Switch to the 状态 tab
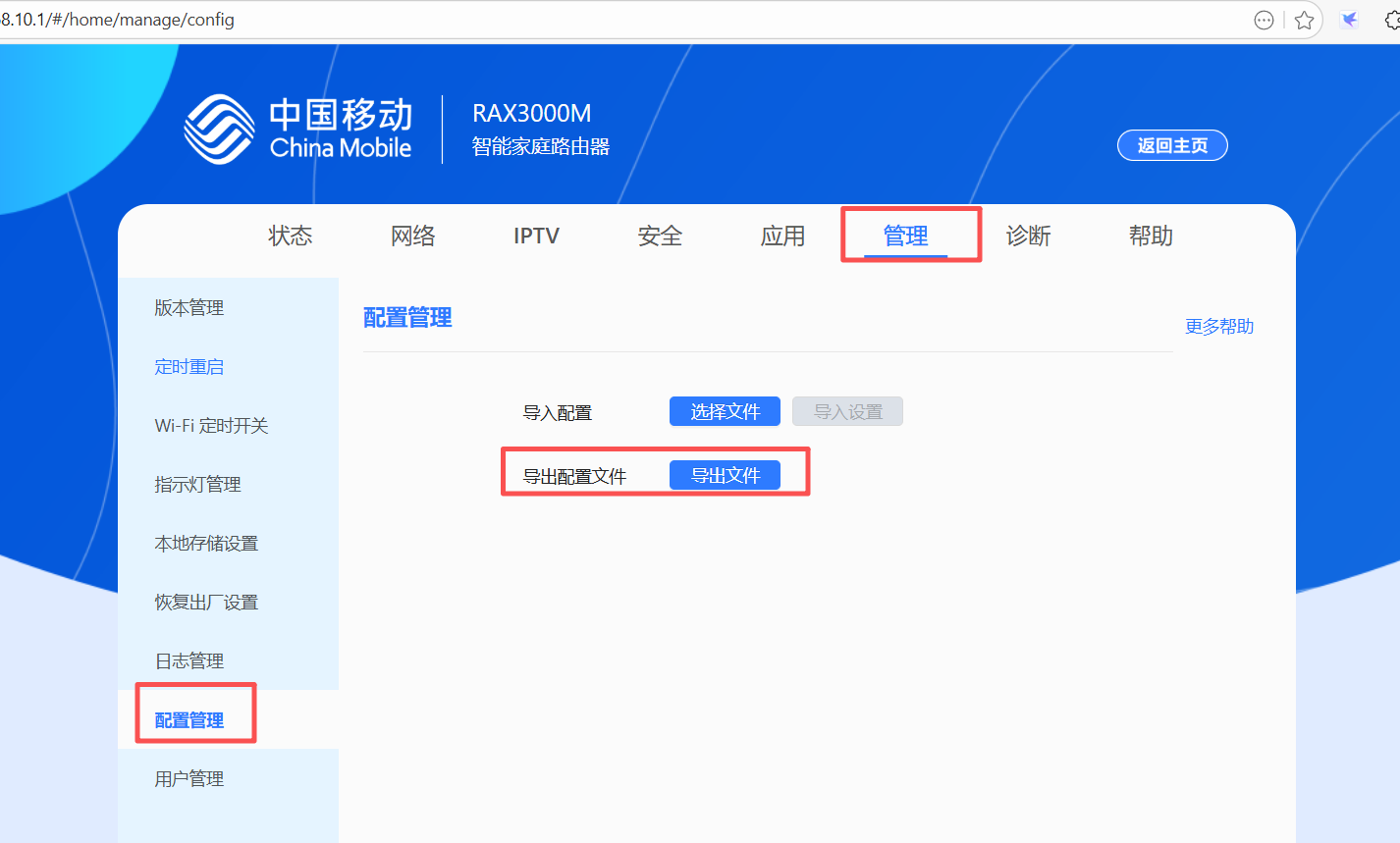This screenshot has height=843, width=1400. click(x=290, y=236)
